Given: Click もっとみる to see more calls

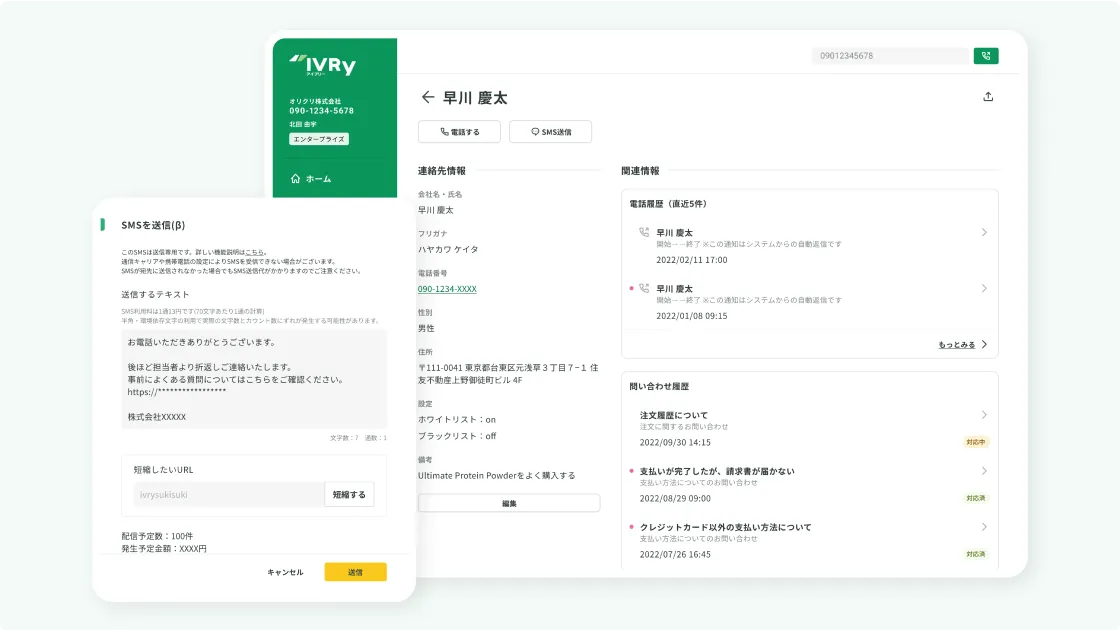Looking at the screenshot, I should pos(962,344).
